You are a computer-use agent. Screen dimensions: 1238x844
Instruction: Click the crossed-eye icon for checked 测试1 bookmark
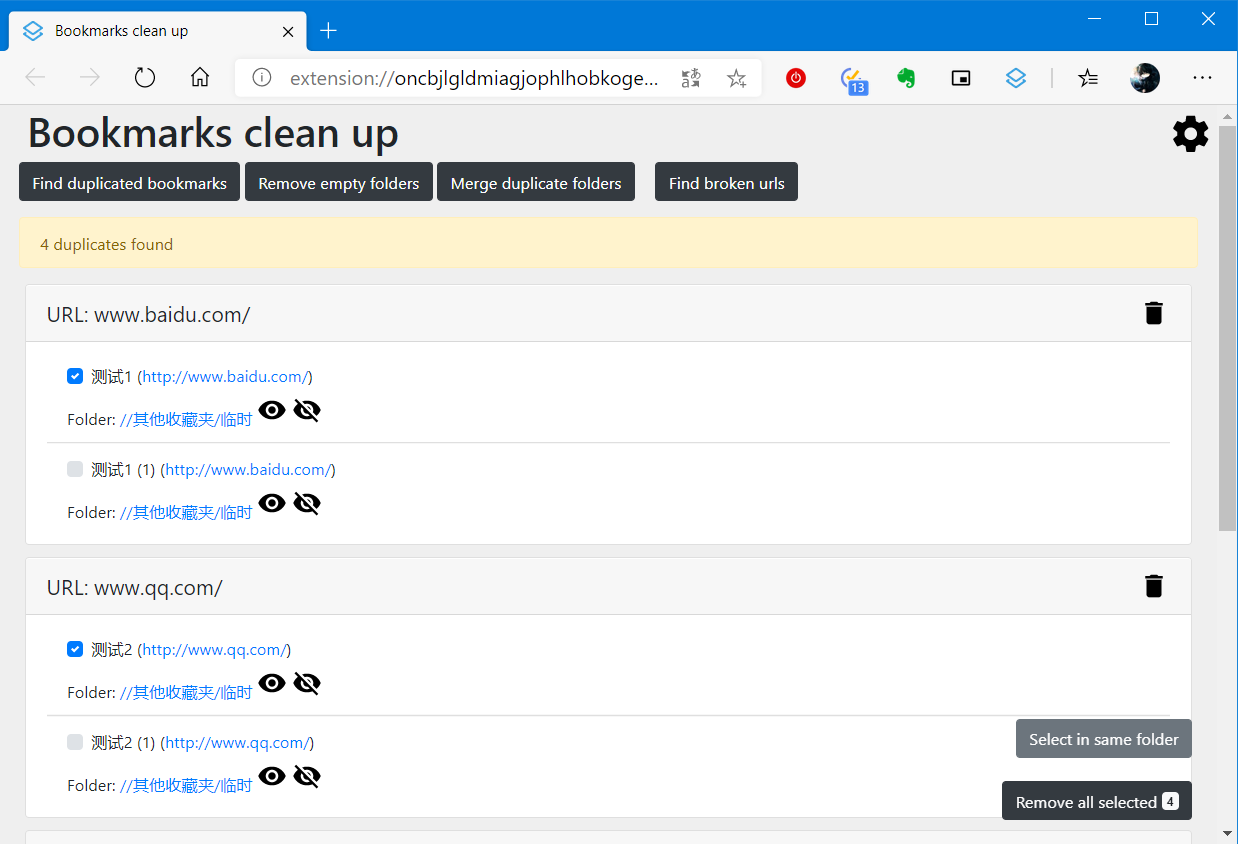point(307,410)
